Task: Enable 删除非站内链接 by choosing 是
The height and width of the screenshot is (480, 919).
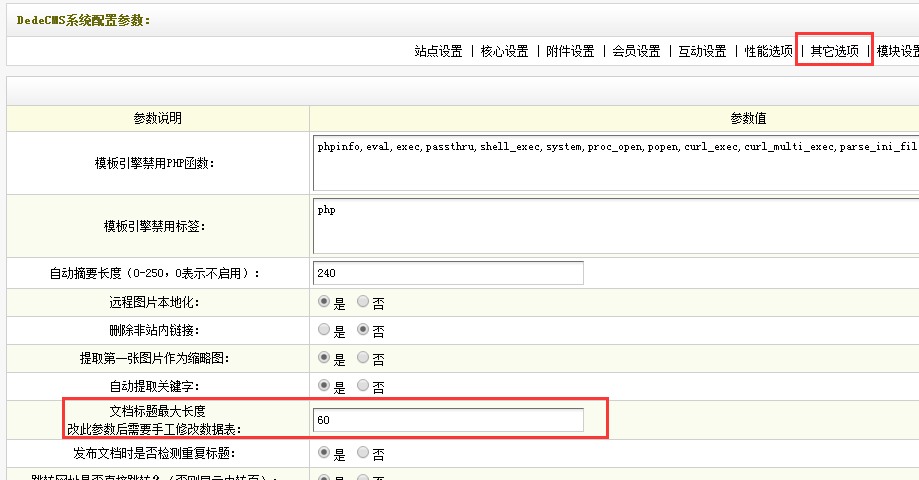Action: [x=324, y=329]
